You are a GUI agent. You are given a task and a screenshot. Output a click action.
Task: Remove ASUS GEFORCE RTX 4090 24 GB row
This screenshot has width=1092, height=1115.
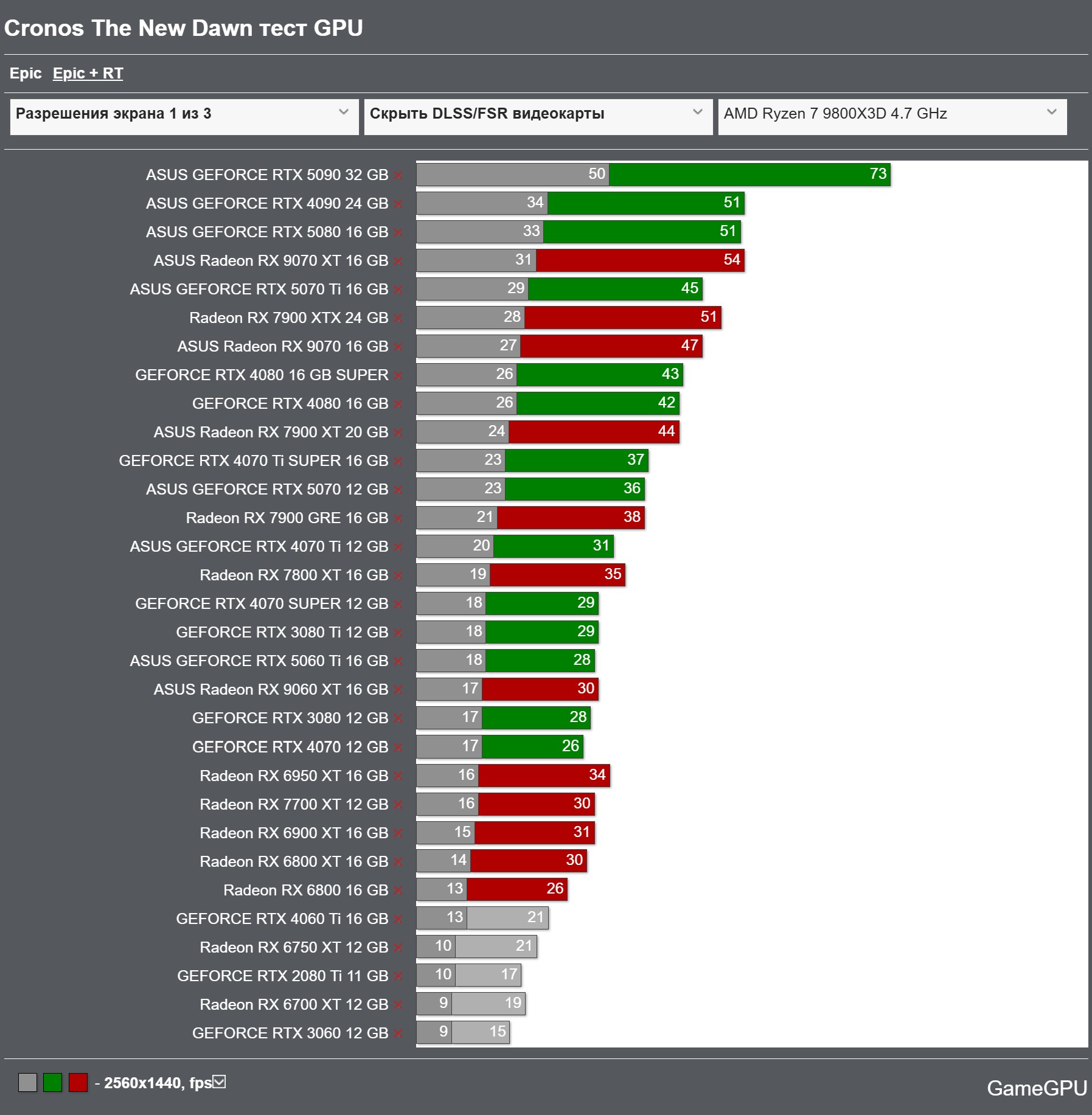click(398, 204)
